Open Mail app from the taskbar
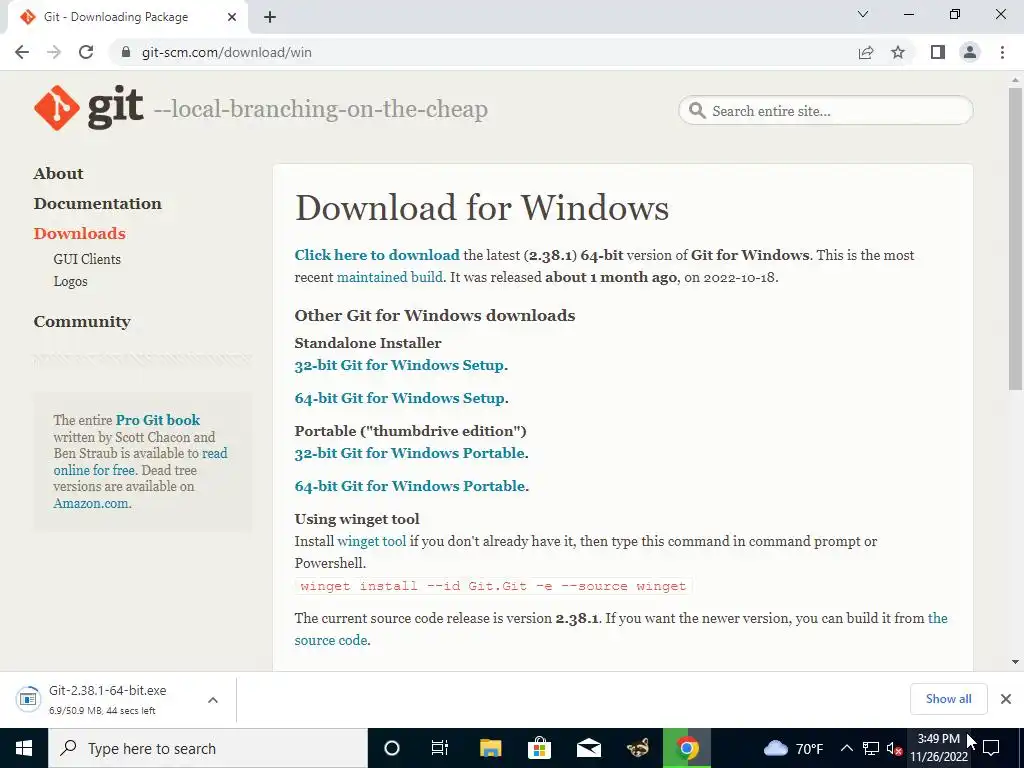Screen dimensions: 1024x768 588,748
